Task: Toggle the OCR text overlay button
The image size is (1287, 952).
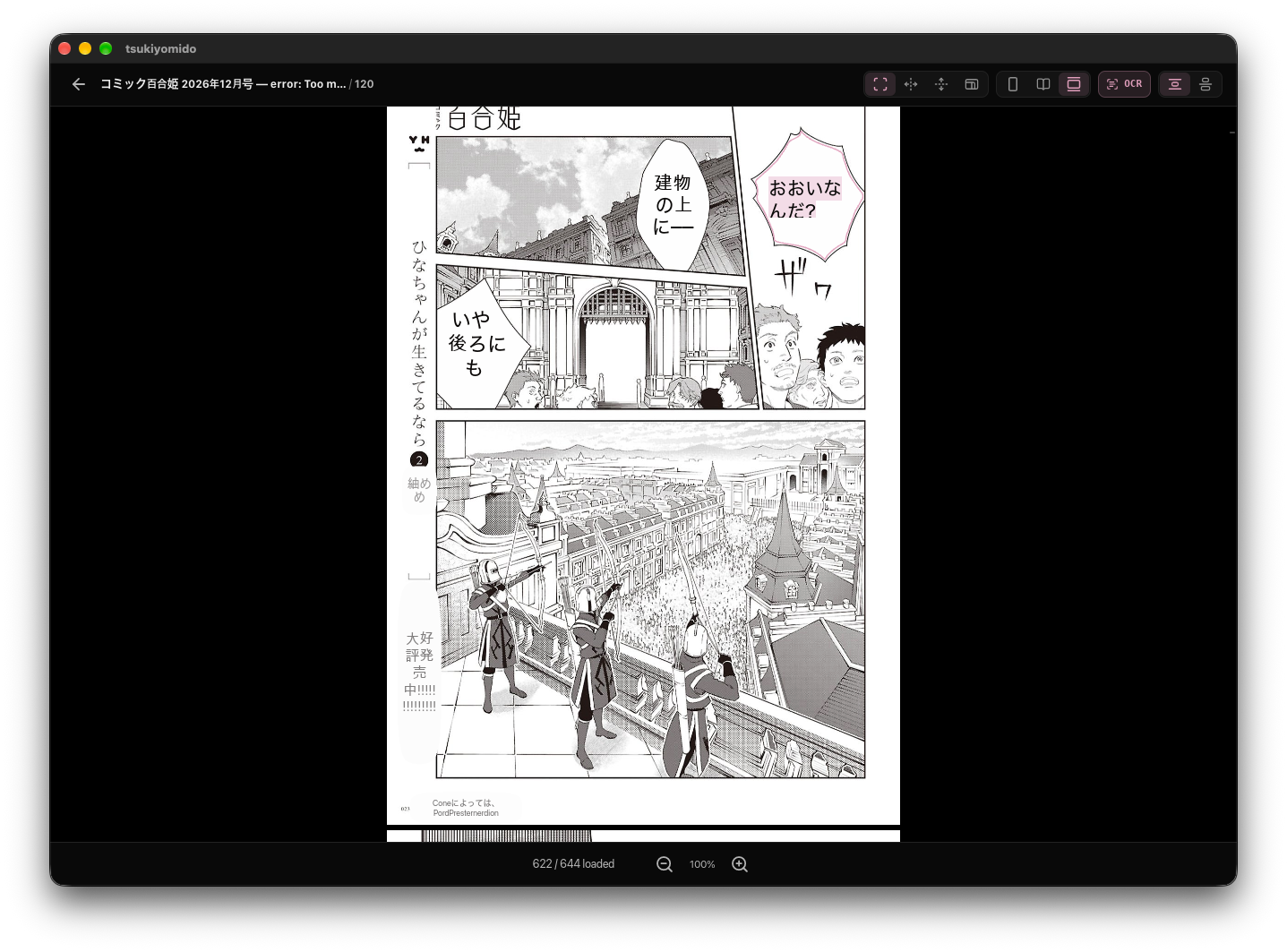Action: click(x=1124, y=84)
